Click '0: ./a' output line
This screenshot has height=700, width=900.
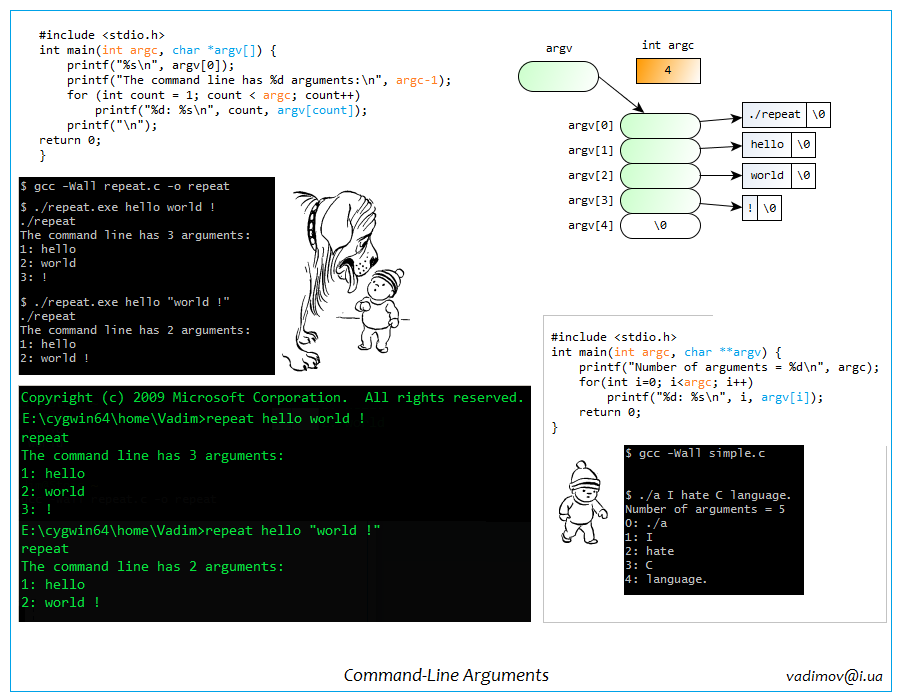[646, 523]
